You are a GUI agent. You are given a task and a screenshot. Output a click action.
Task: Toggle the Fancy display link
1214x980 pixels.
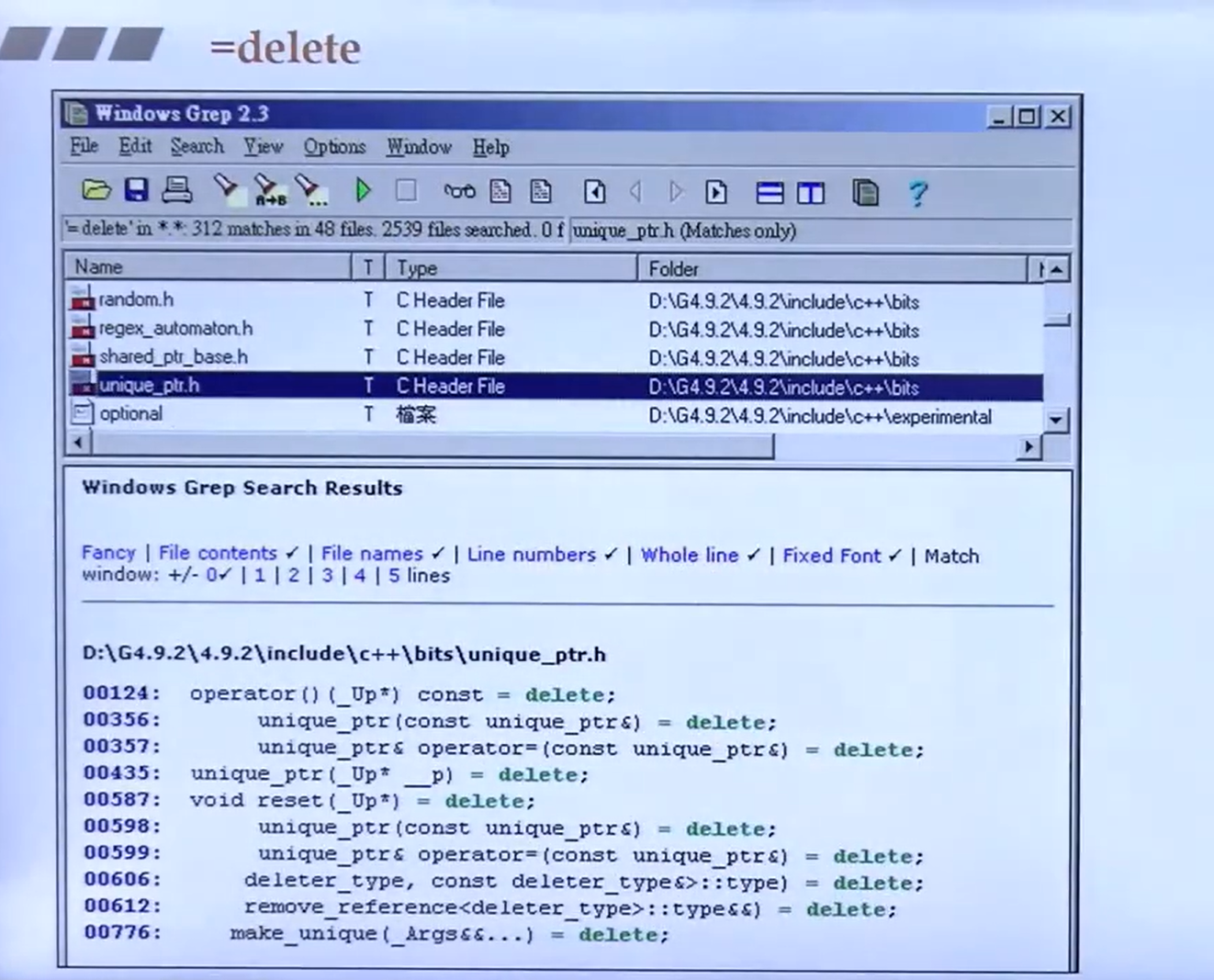[x=108, y=552]
